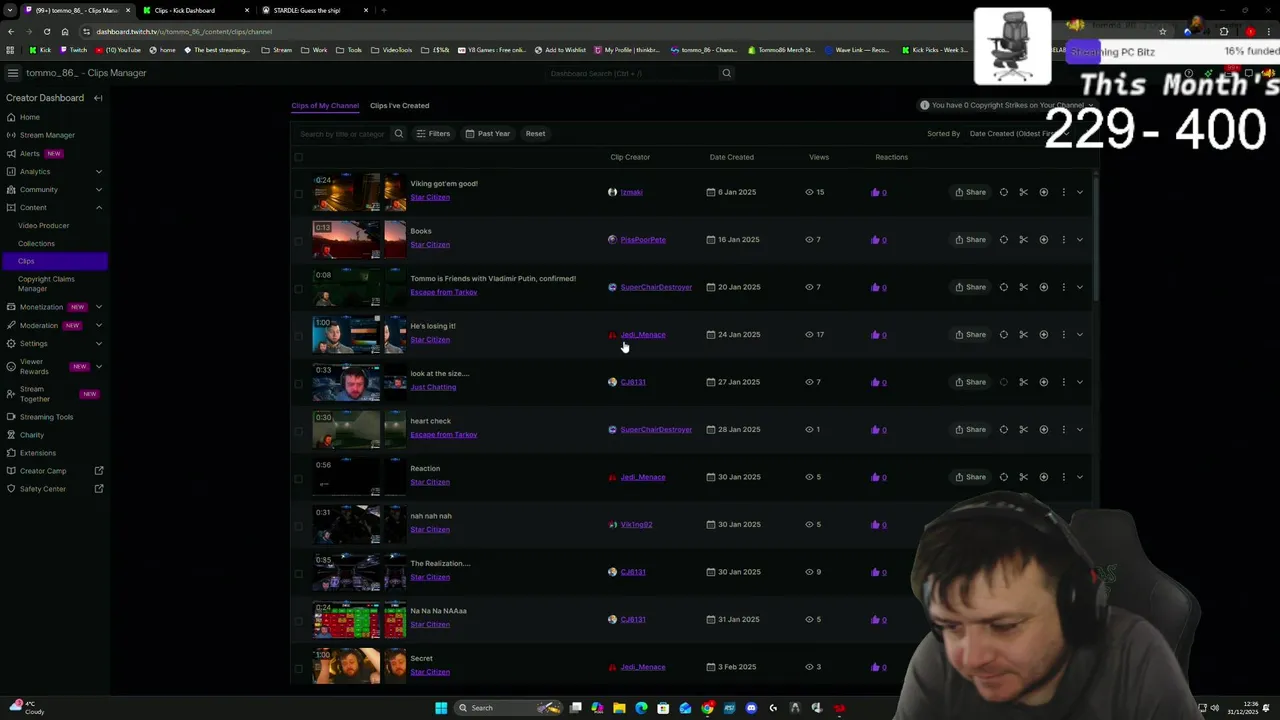Collapse the Content section
Screen dimensions: 1280x720
[98, 207]
